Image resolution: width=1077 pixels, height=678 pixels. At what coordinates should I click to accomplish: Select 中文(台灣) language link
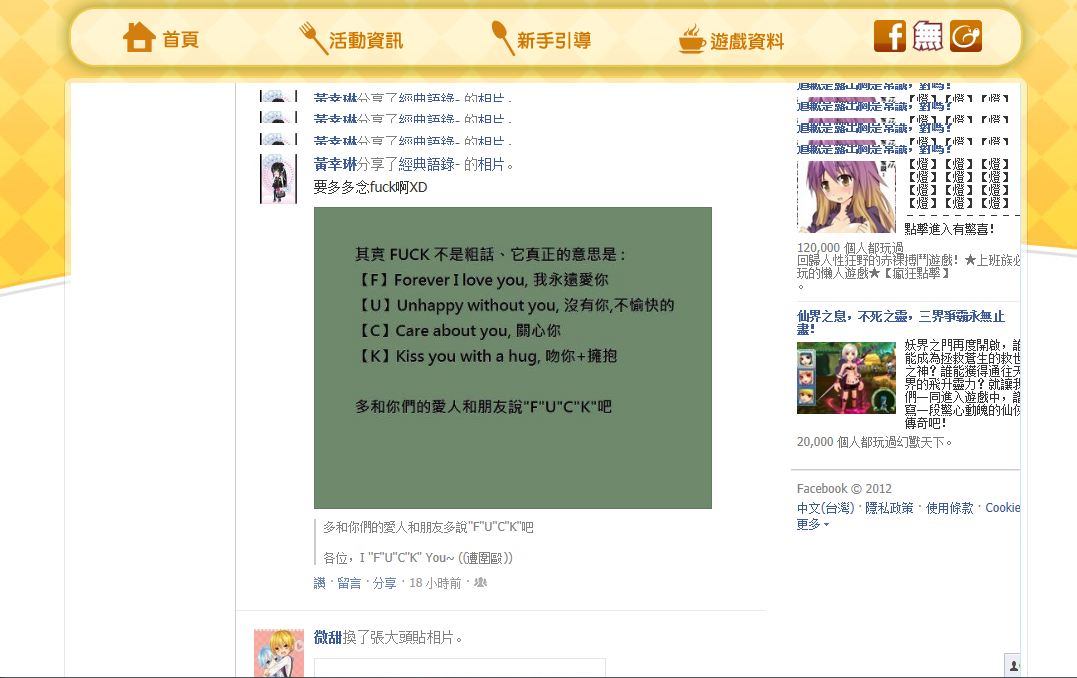tap(825, 508)
